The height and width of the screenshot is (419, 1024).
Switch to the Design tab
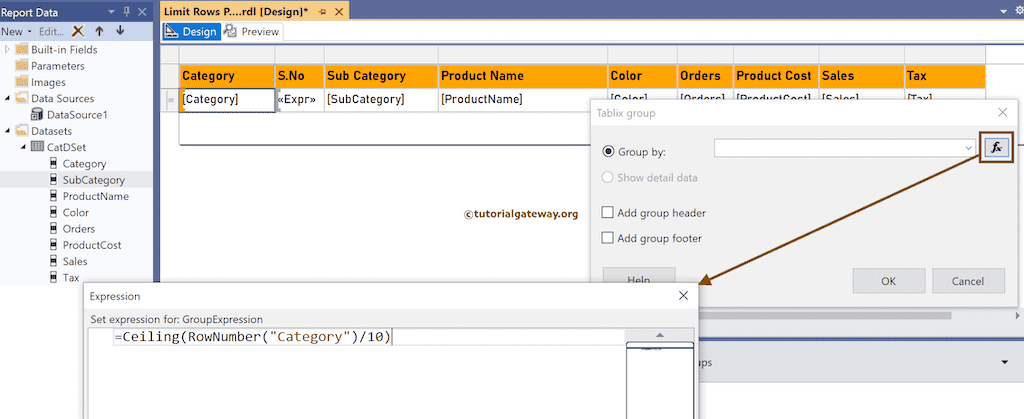(191, 31)
